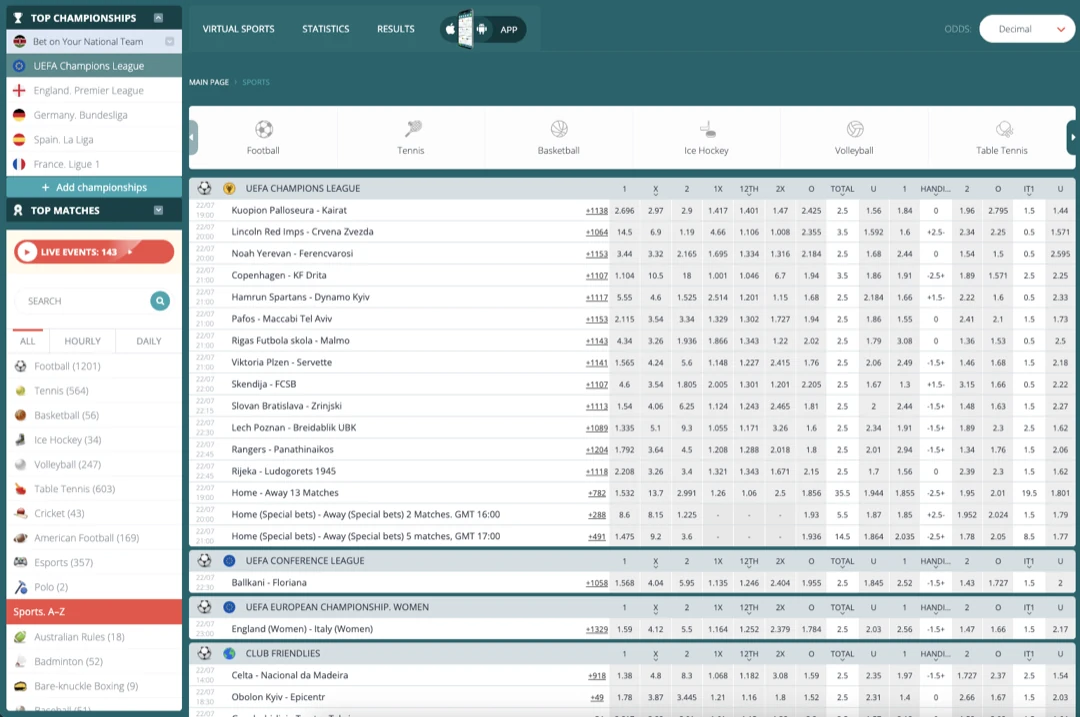Pick odds 14.5 for Lincoln Red Imps win
Screen dimensions: 1080x717
pos(624,232)
